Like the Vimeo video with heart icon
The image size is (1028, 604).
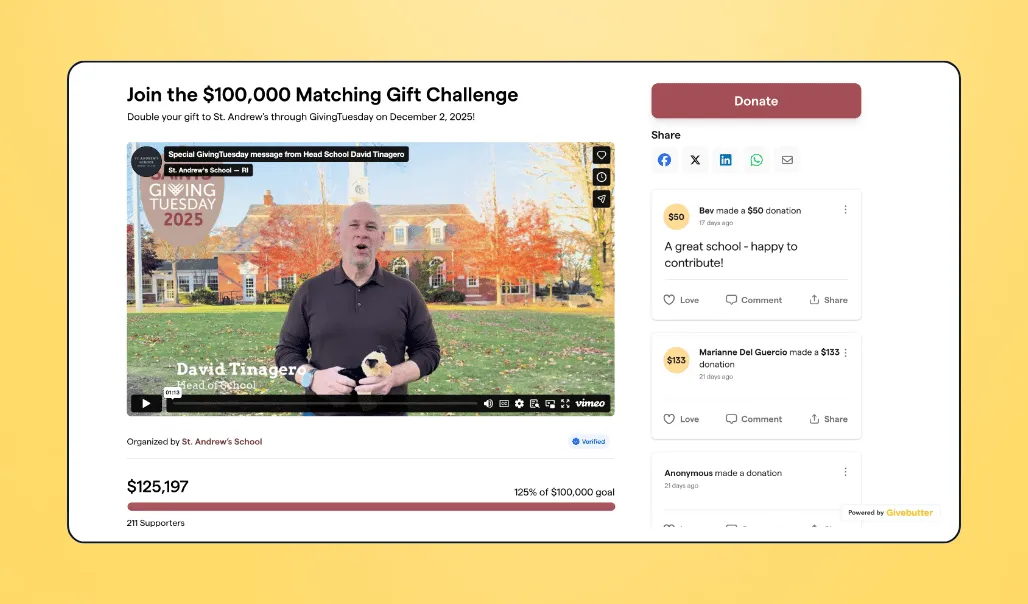(601, 155)
